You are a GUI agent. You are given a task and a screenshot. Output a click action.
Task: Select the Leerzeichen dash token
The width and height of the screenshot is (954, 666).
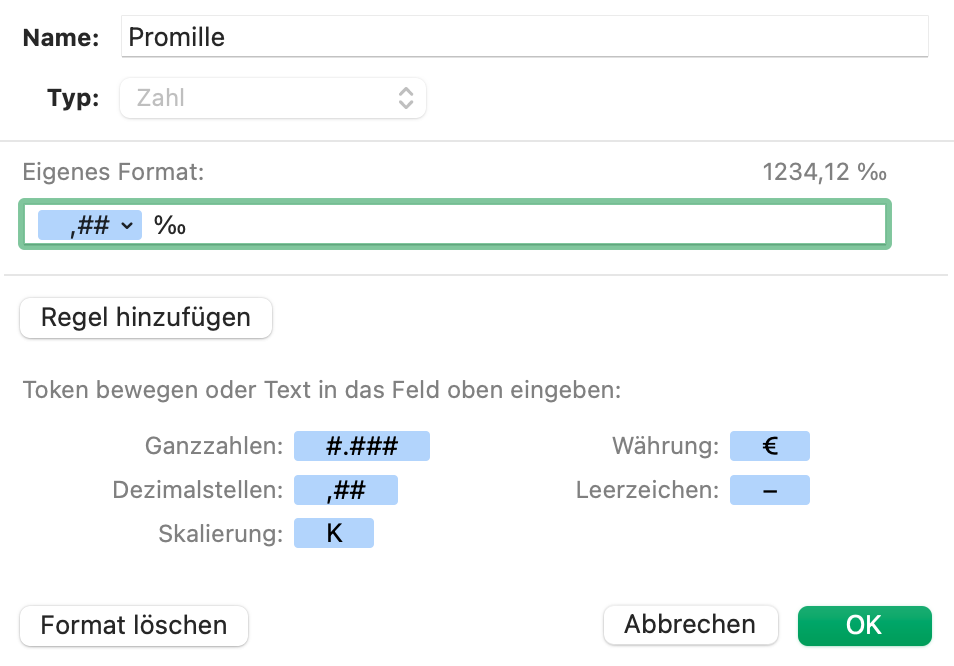point(769,490)
